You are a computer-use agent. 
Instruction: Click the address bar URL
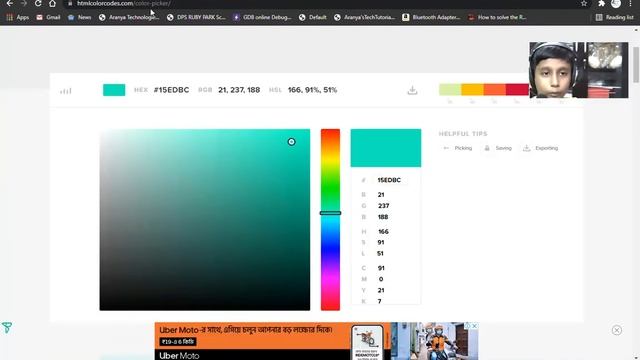point(124,3)
